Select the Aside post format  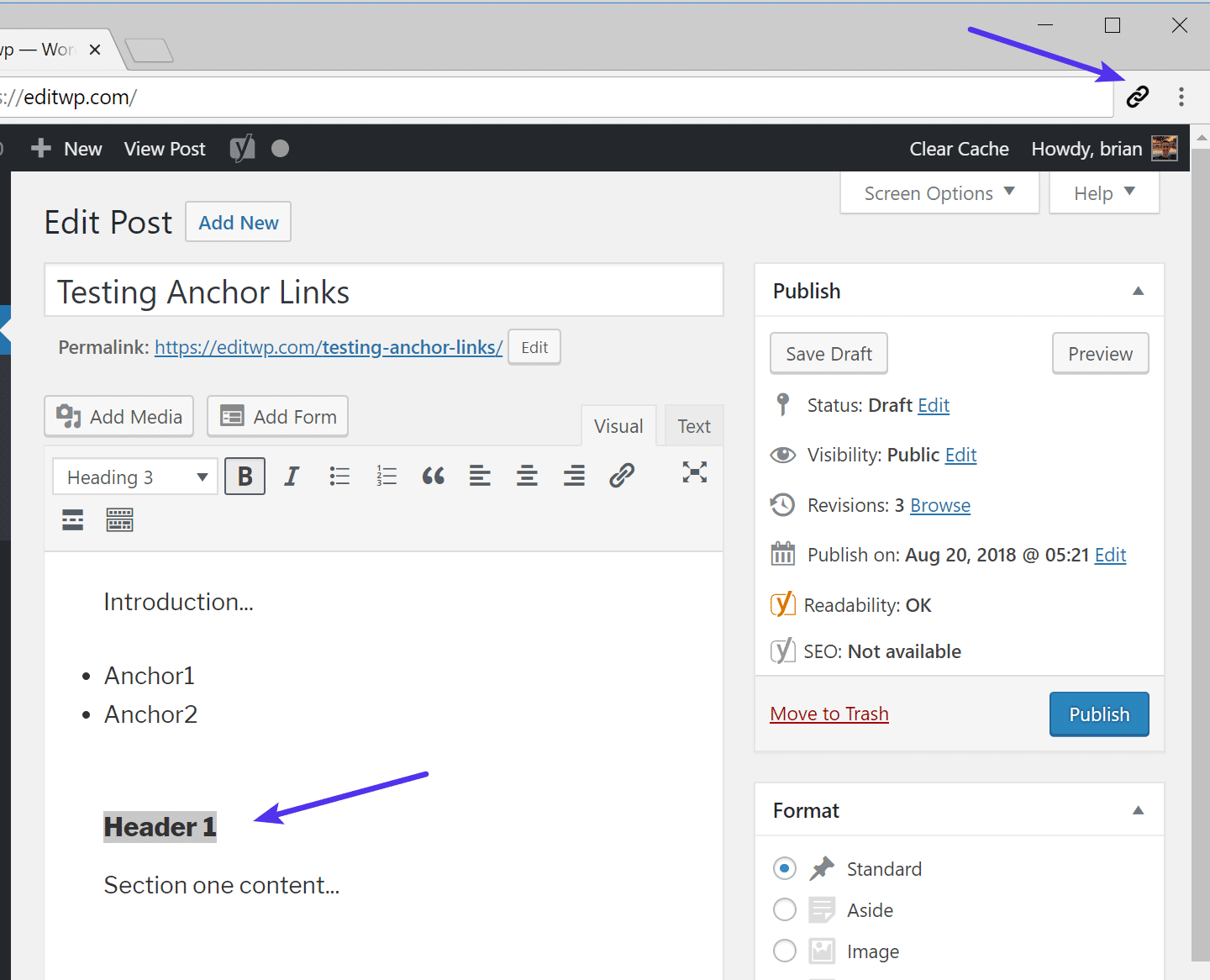[x=784, y=909]
